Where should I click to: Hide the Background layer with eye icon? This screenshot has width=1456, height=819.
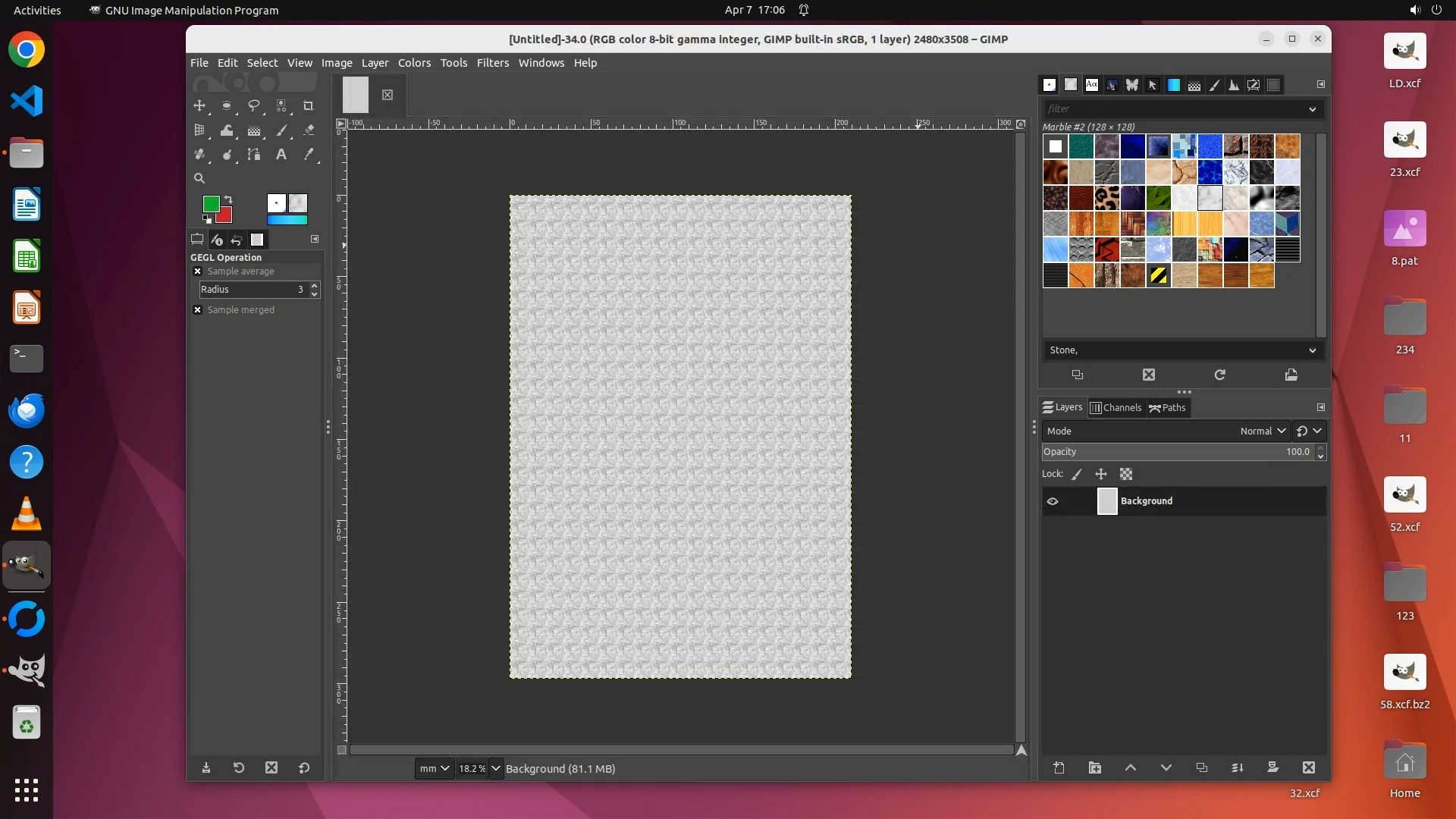[1053, 501]
